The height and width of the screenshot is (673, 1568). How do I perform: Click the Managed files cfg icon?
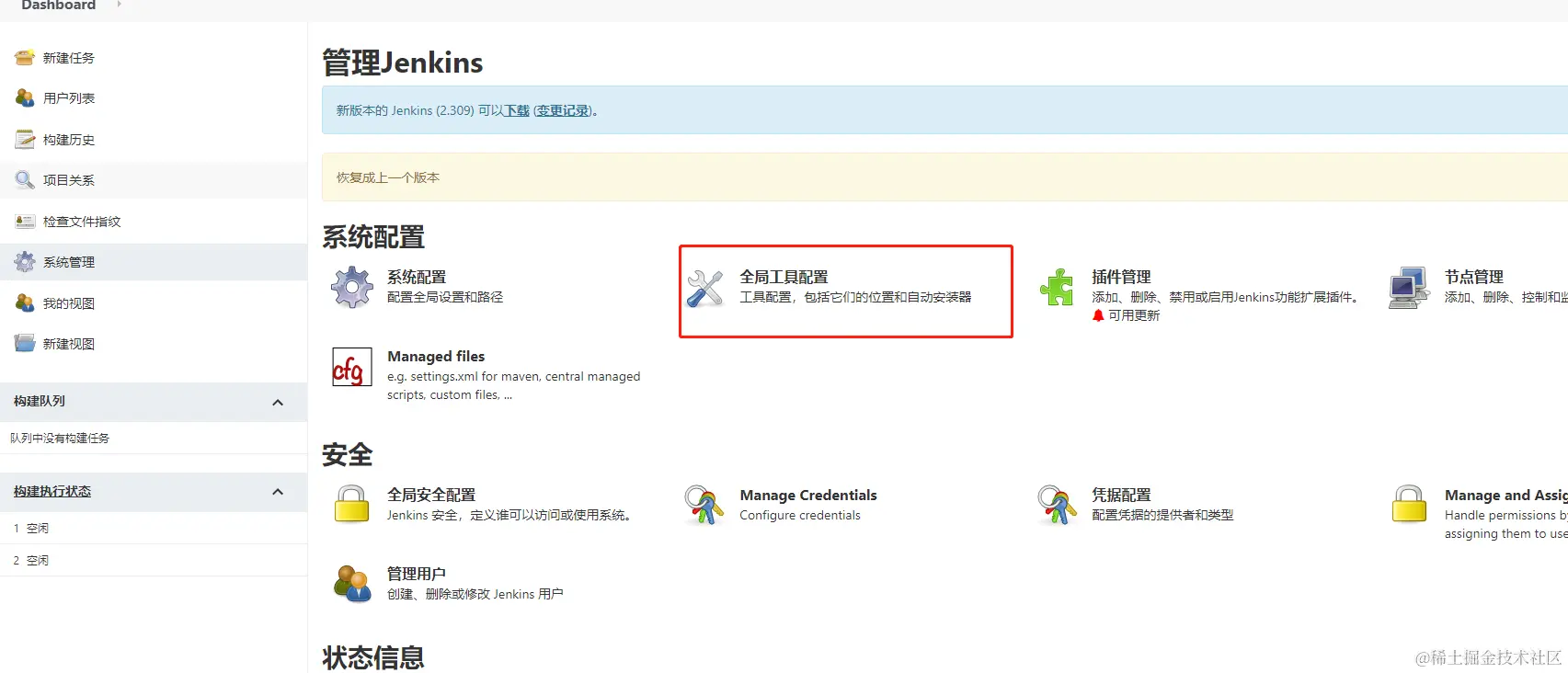pyautogui.click(x=352, y=367)
